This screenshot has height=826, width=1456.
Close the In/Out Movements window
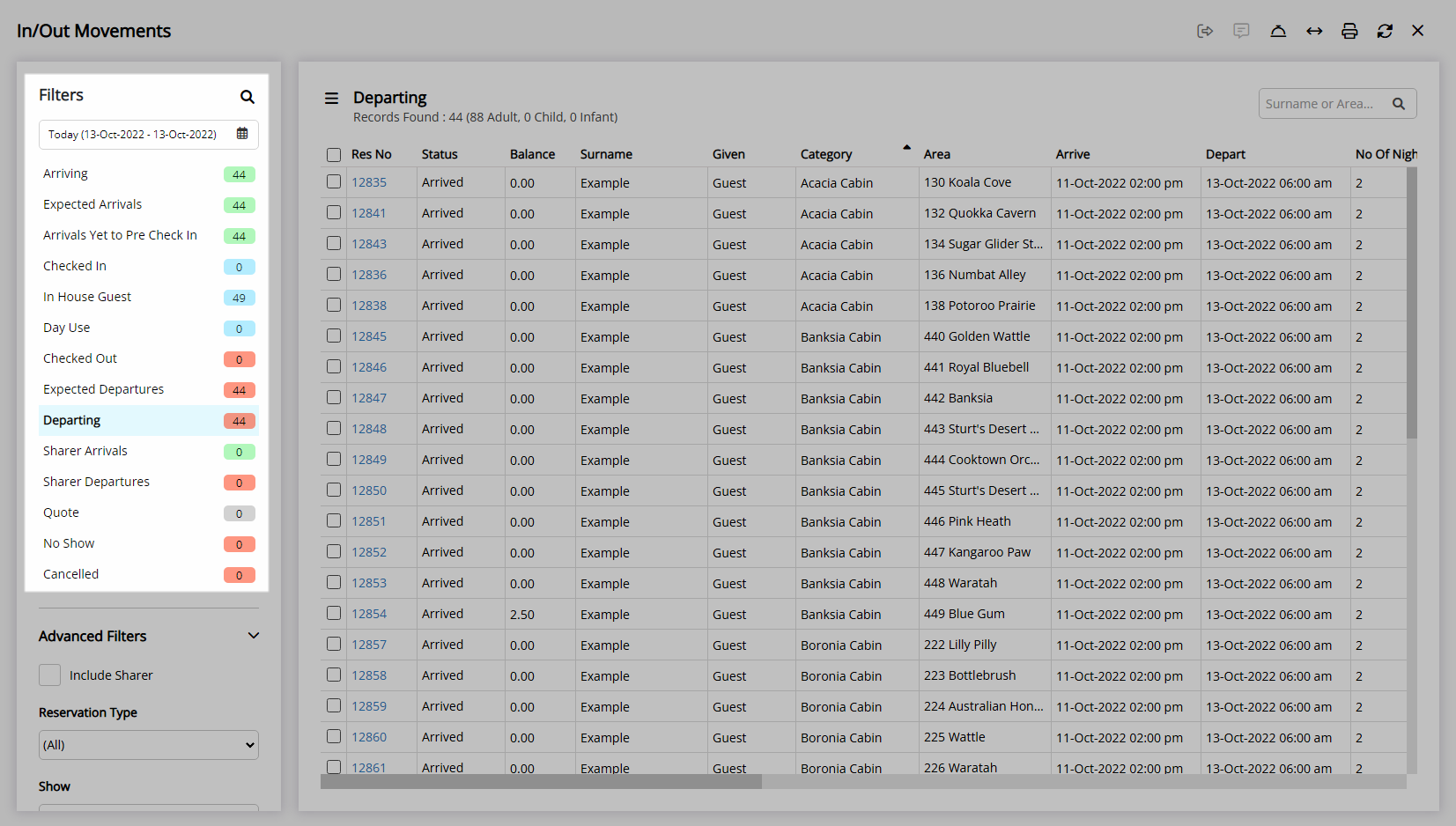[1417, 31]
